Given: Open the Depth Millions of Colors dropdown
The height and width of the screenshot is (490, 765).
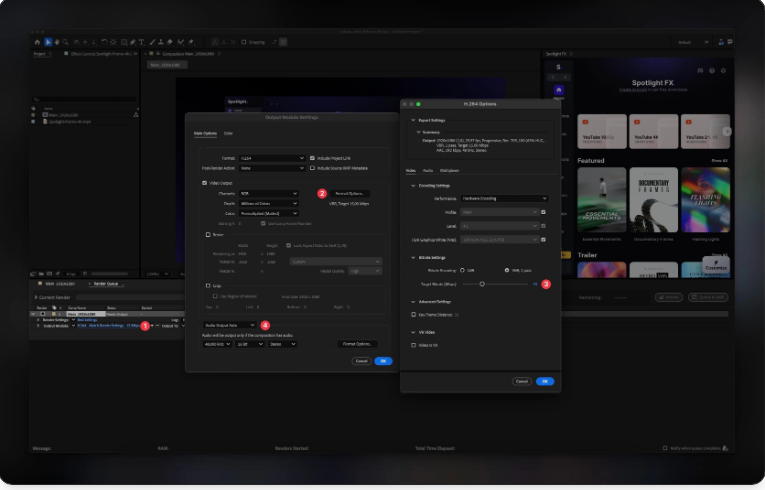Looking at the screenshot, I should point(268,204).
